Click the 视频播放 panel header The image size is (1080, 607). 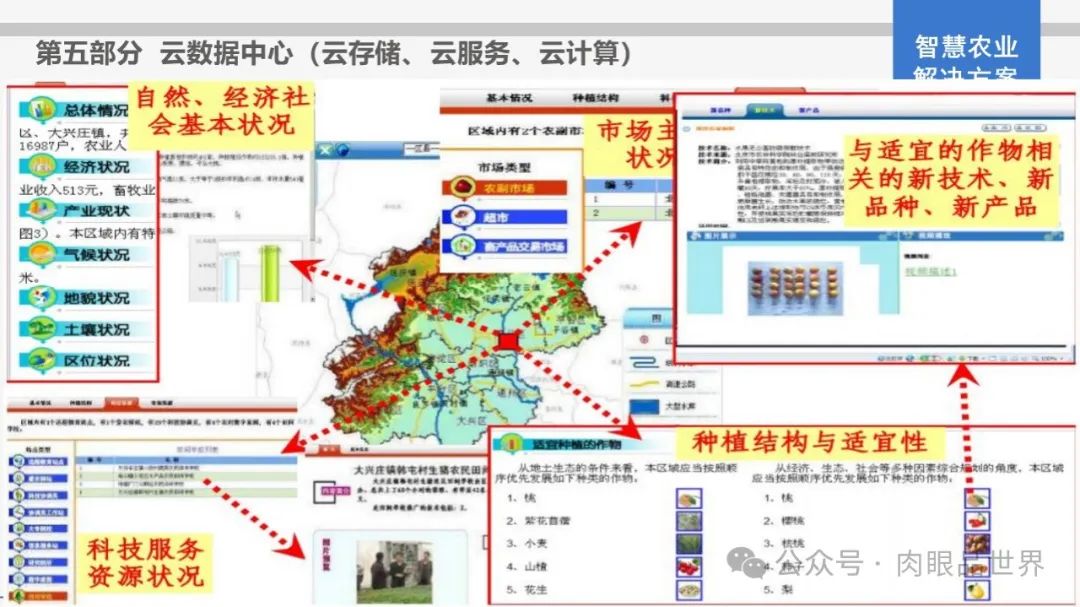tap(981, 236)
